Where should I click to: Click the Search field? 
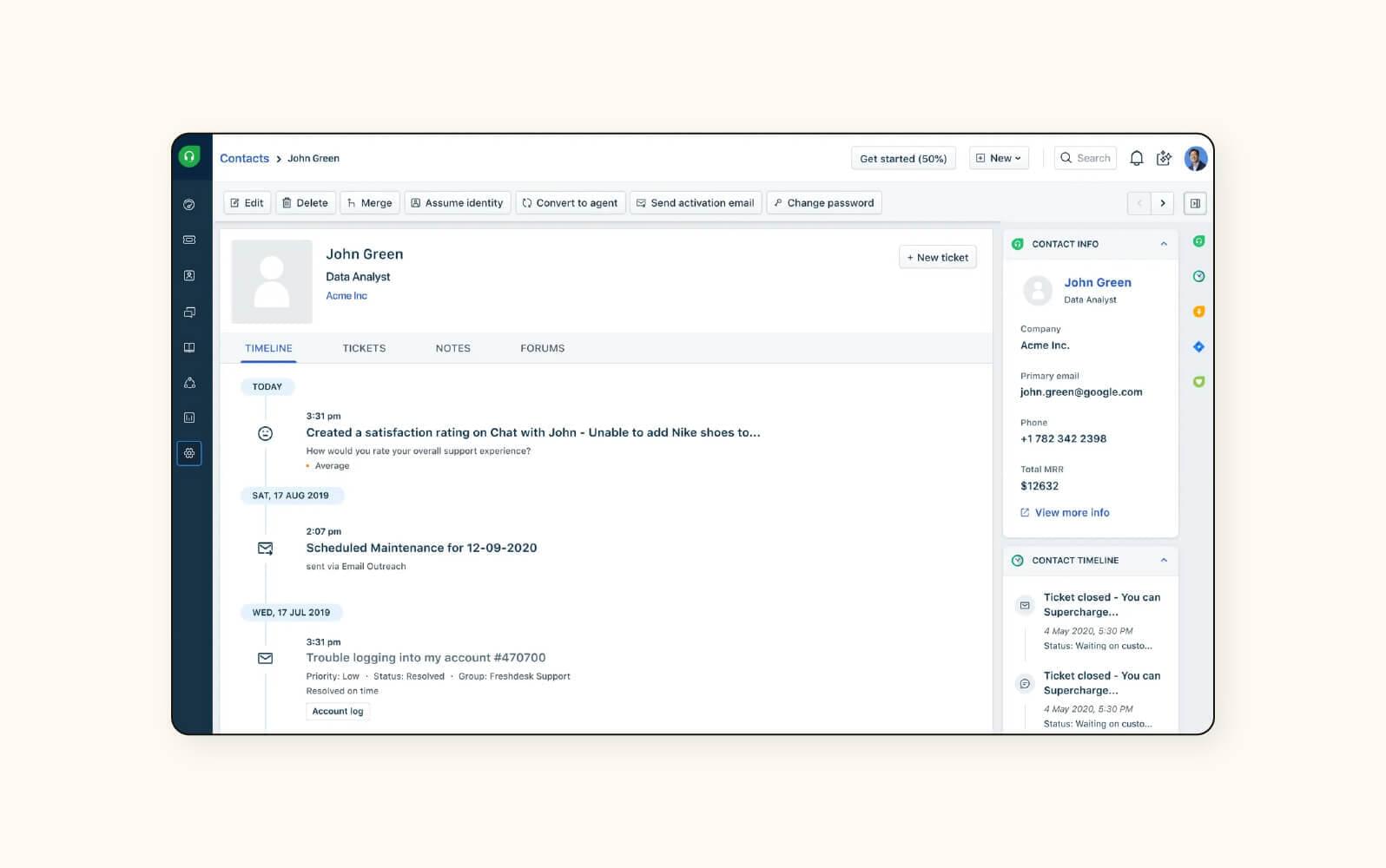click(1086, 158)
